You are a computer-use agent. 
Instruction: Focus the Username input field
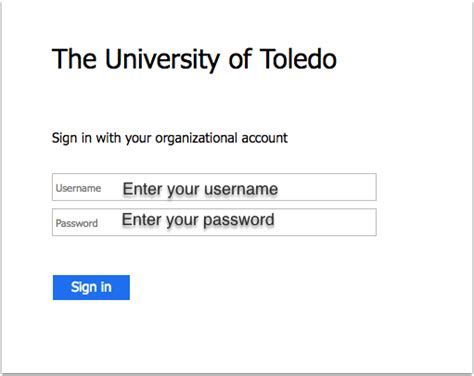tap(214, 187)
